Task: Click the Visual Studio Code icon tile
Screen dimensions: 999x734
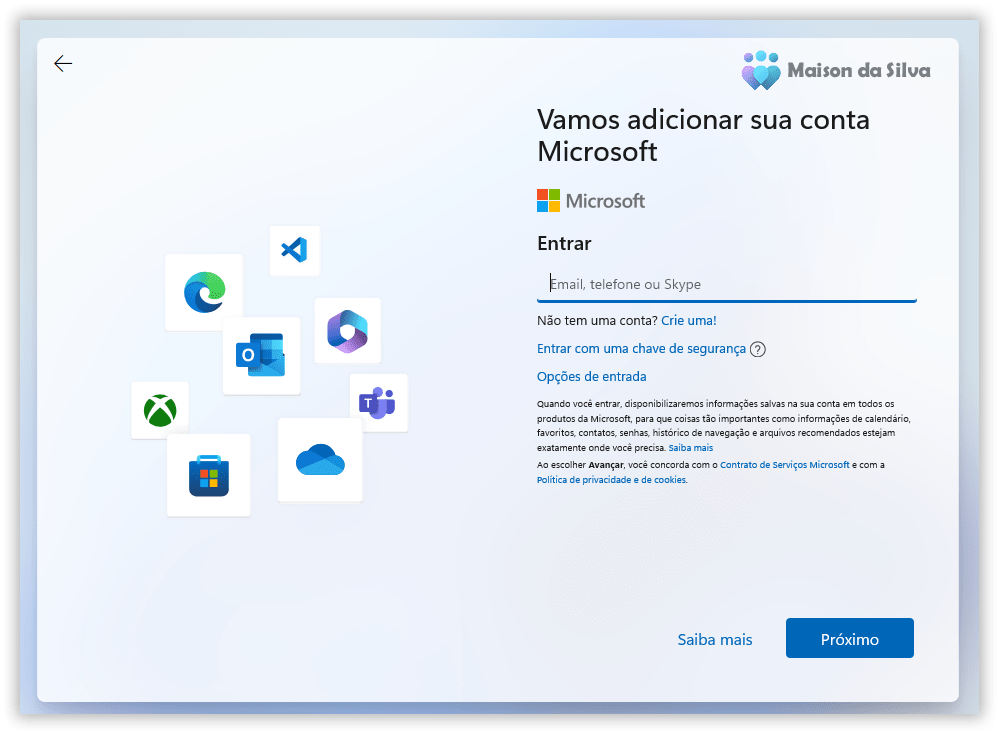Action: tap(294, 250)
